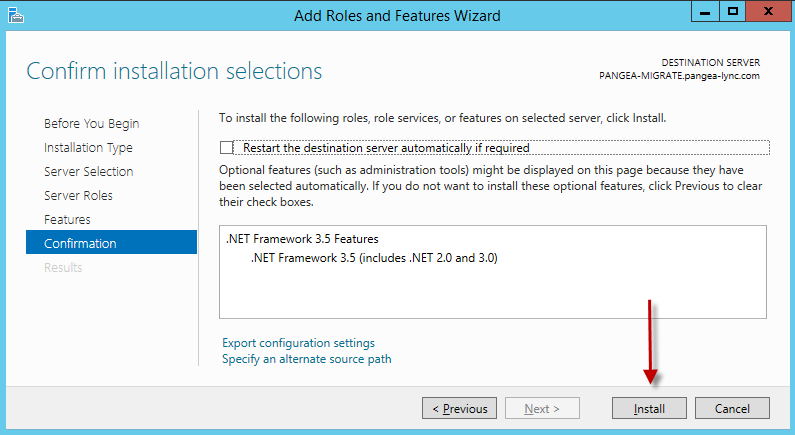Click the greyed-out Results step
This screenshot has width=795, height=435.
point(63,267)
